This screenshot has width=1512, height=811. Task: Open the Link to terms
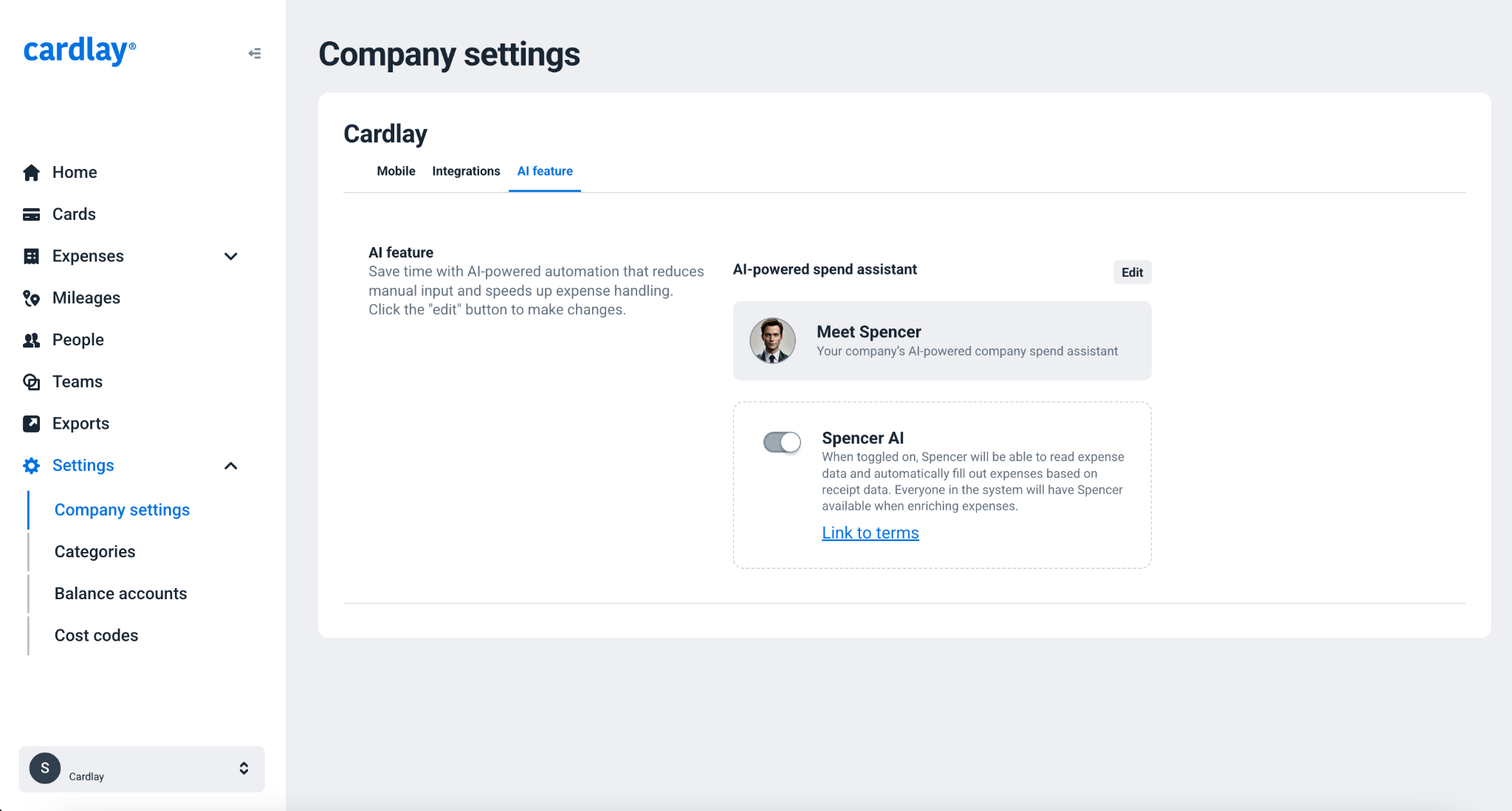pyautogui.click(x=870, y=533)
